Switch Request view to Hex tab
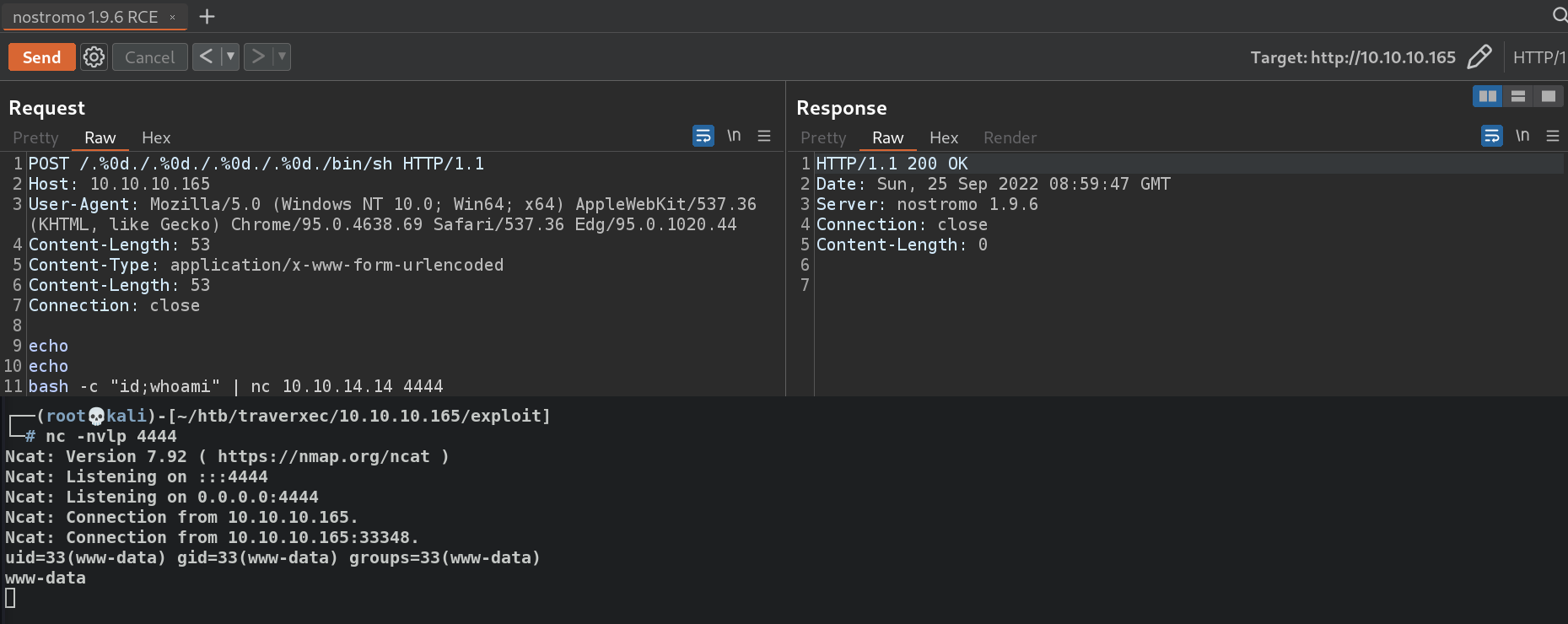This screenshot has height=624, width=1568. click(156, 137)
